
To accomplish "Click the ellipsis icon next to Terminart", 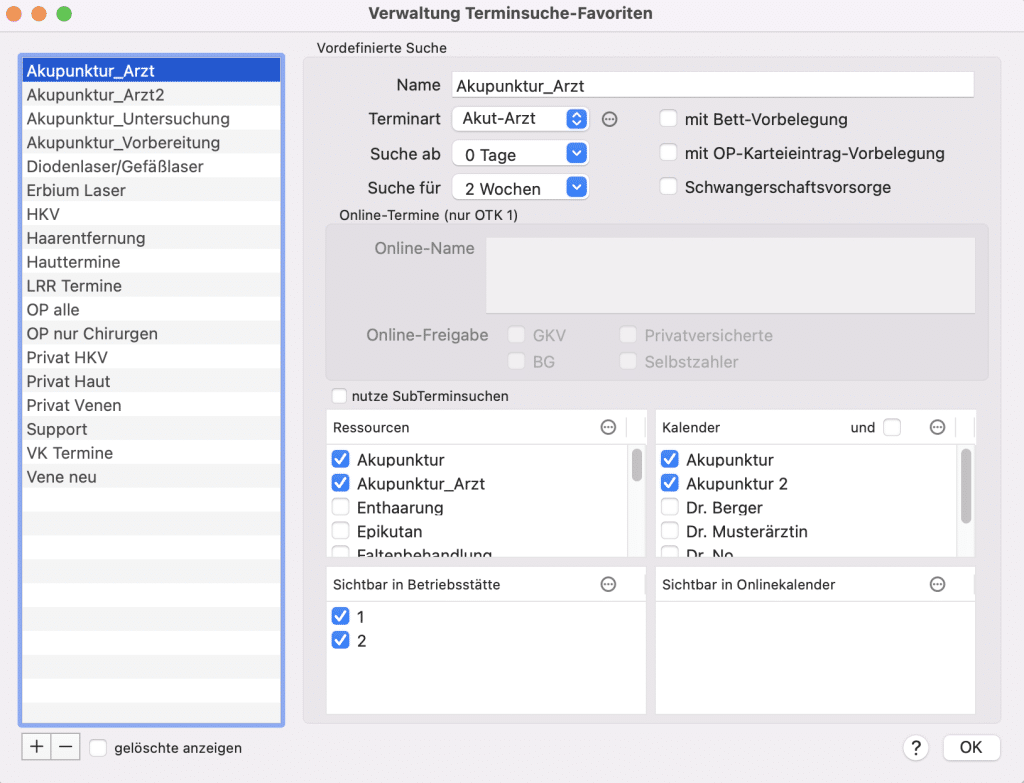I will pos(609,120).
